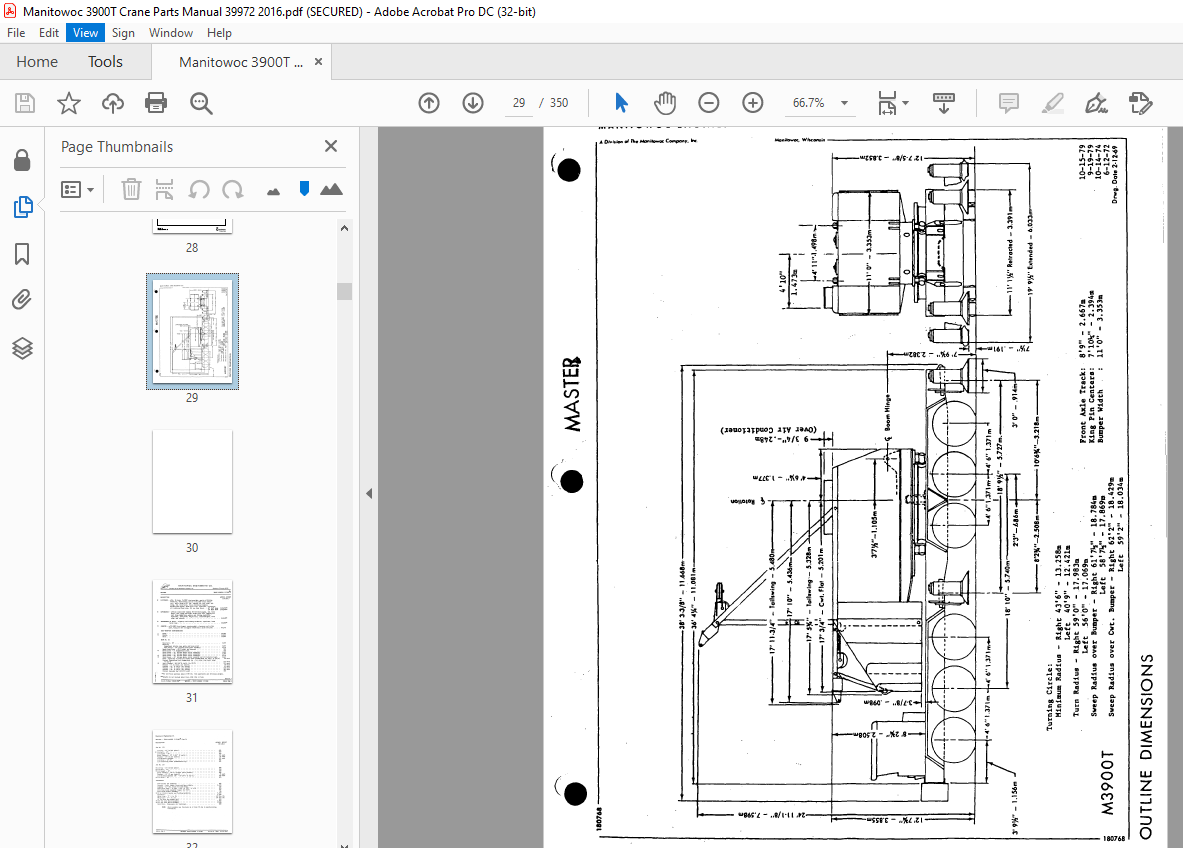Open the fit page options tool

887,103
